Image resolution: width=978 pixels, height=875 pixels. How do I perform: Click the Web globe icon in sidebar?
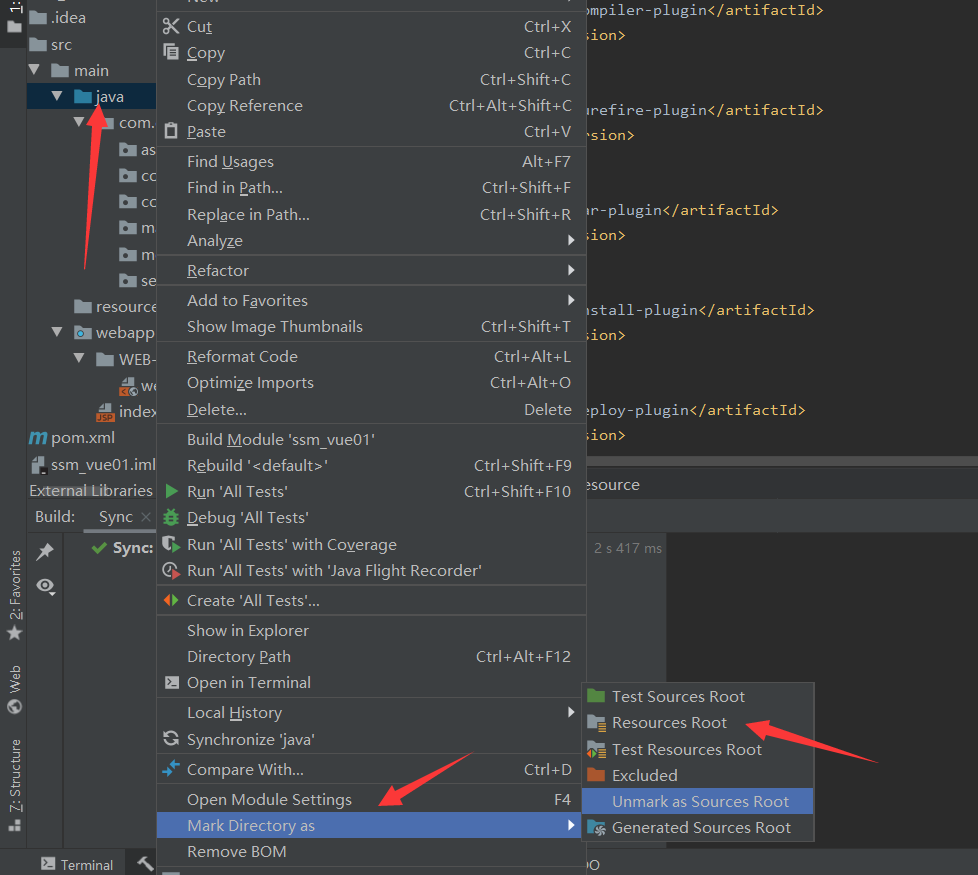[x=14, y=706]
